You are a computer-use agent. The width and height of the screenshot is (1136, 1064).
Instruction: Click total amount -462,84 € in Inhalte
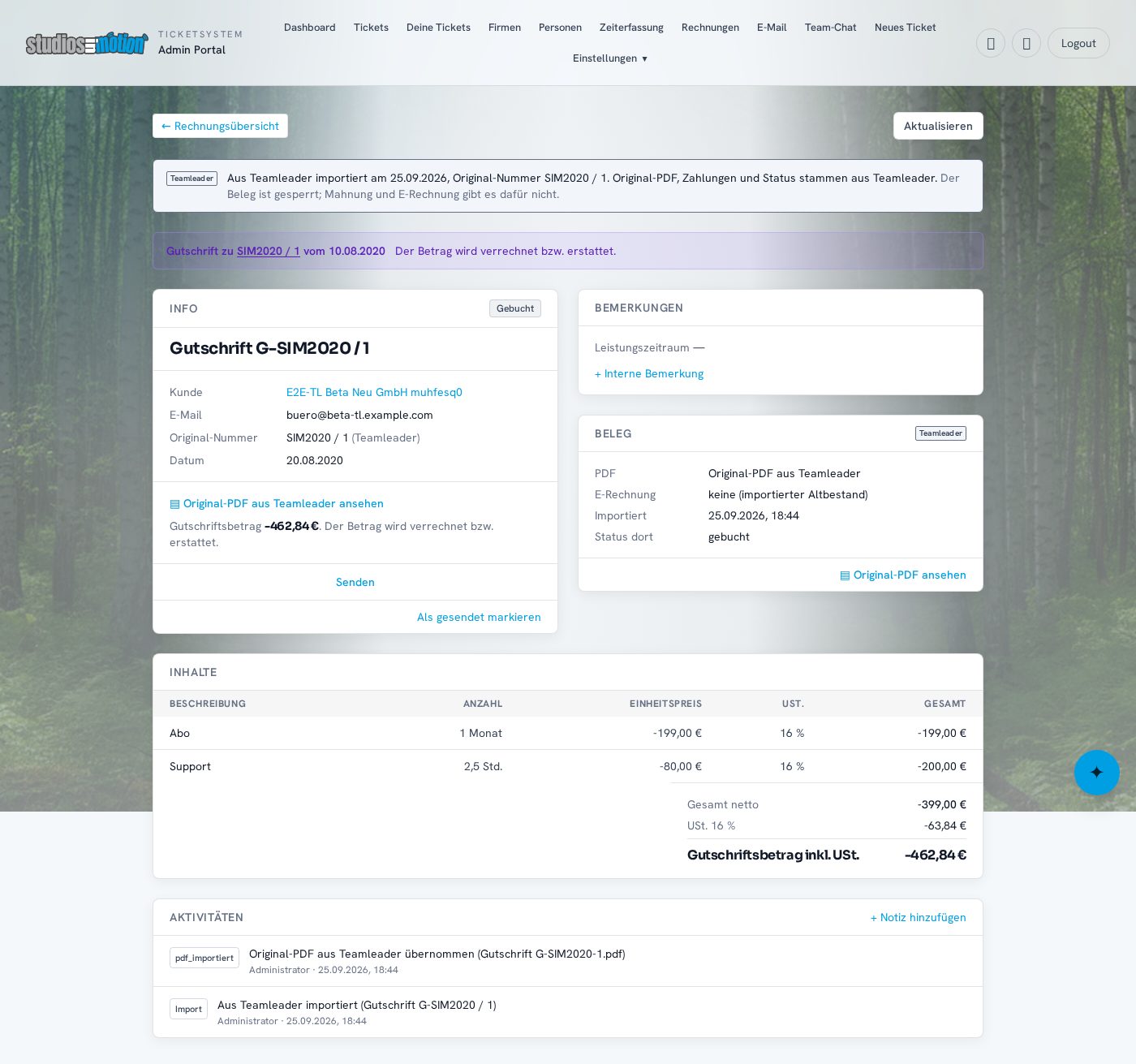[x=936, y=855]
